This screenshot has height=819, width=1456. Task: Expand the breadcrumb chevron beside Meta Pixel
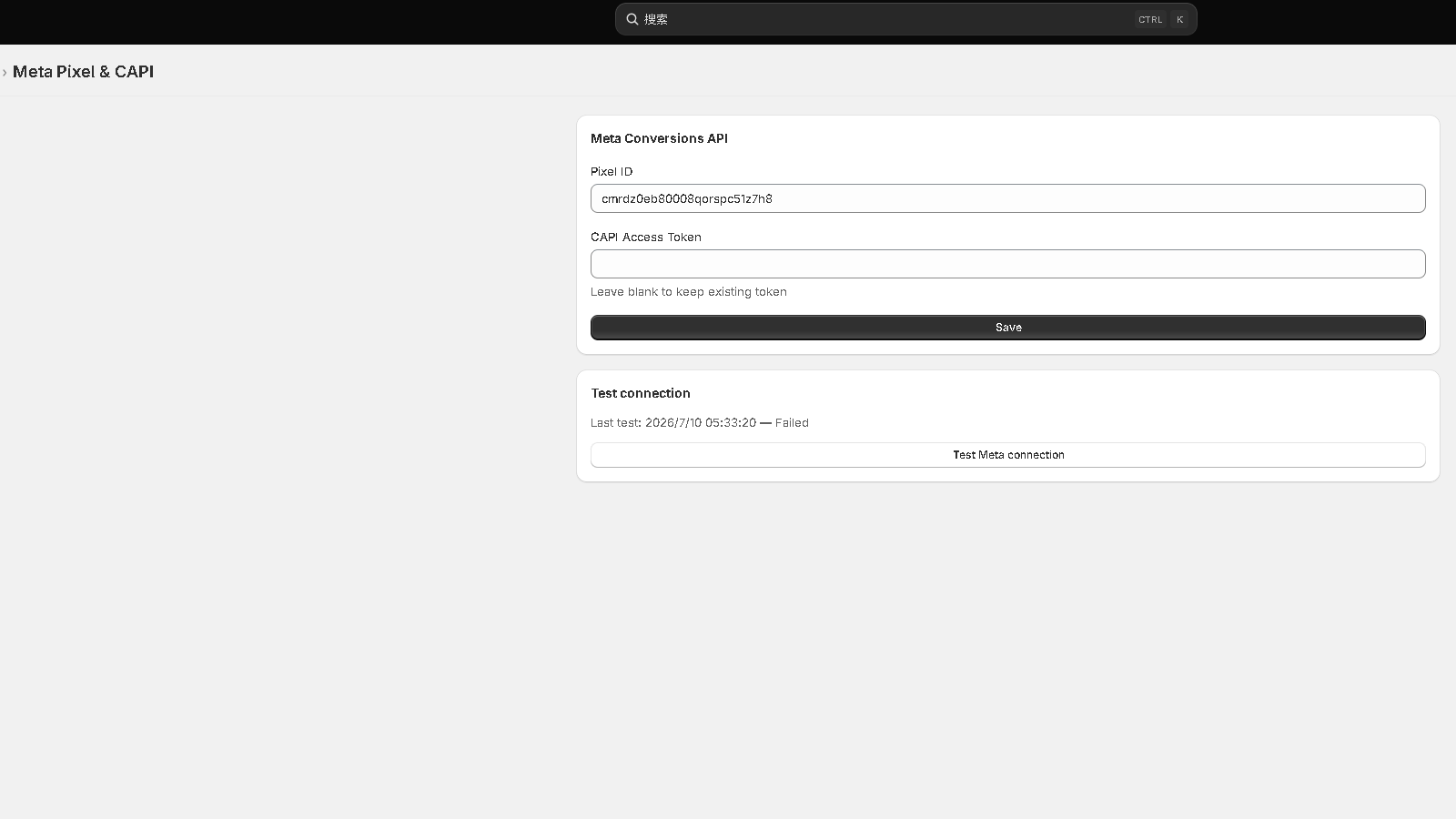click(5, 72)
